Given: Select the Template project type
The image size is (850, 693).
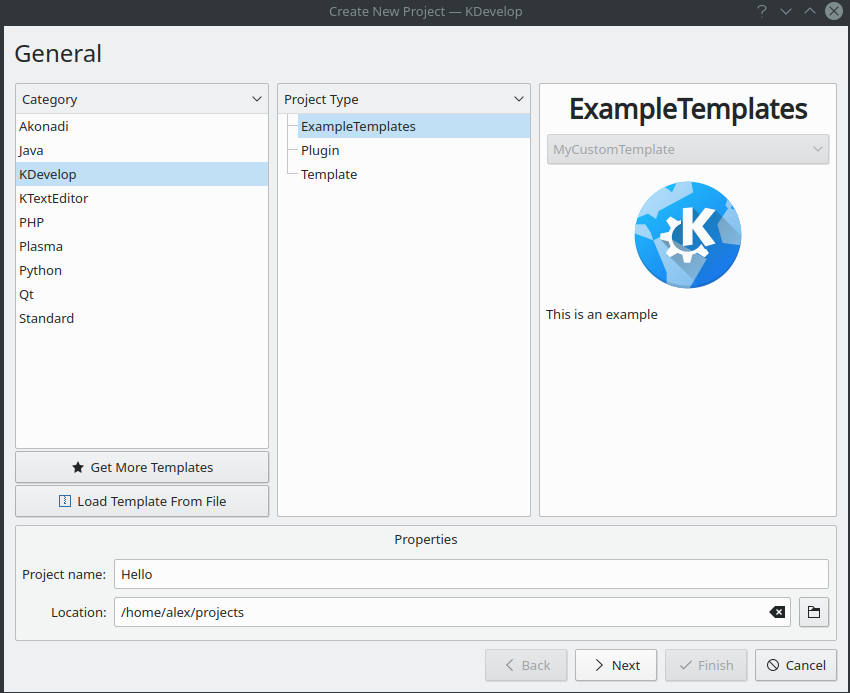Looking at the screenshot, I should 414,174.
